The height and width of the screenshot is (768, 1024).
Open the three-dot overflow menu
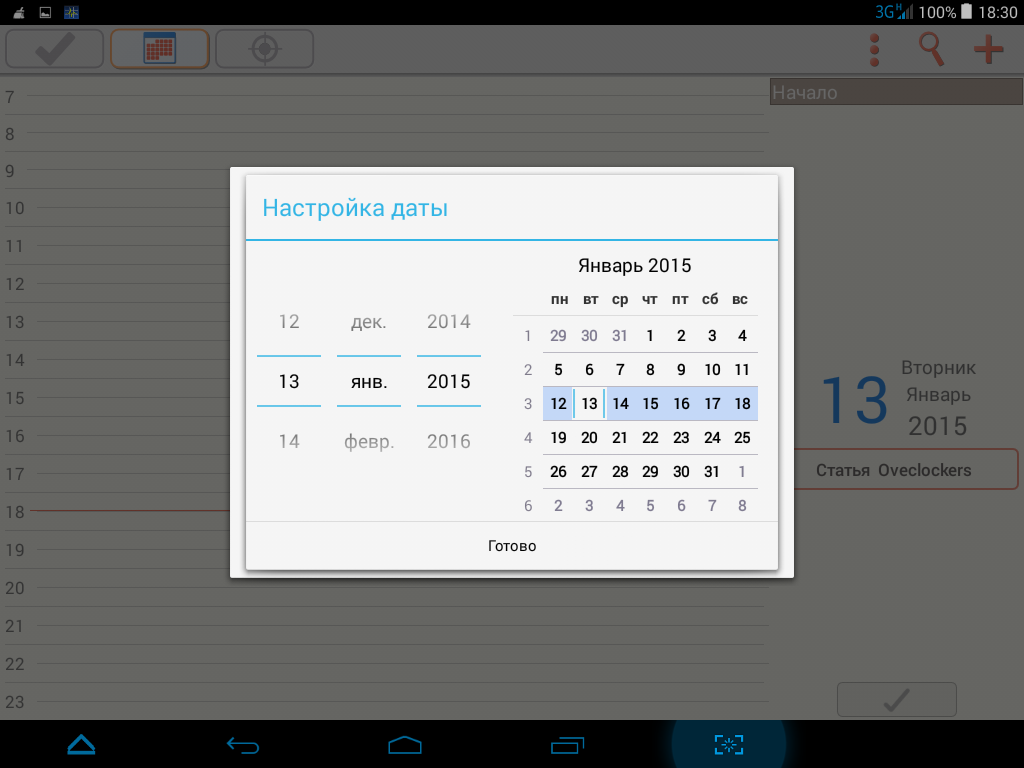(x=874, y=50)
